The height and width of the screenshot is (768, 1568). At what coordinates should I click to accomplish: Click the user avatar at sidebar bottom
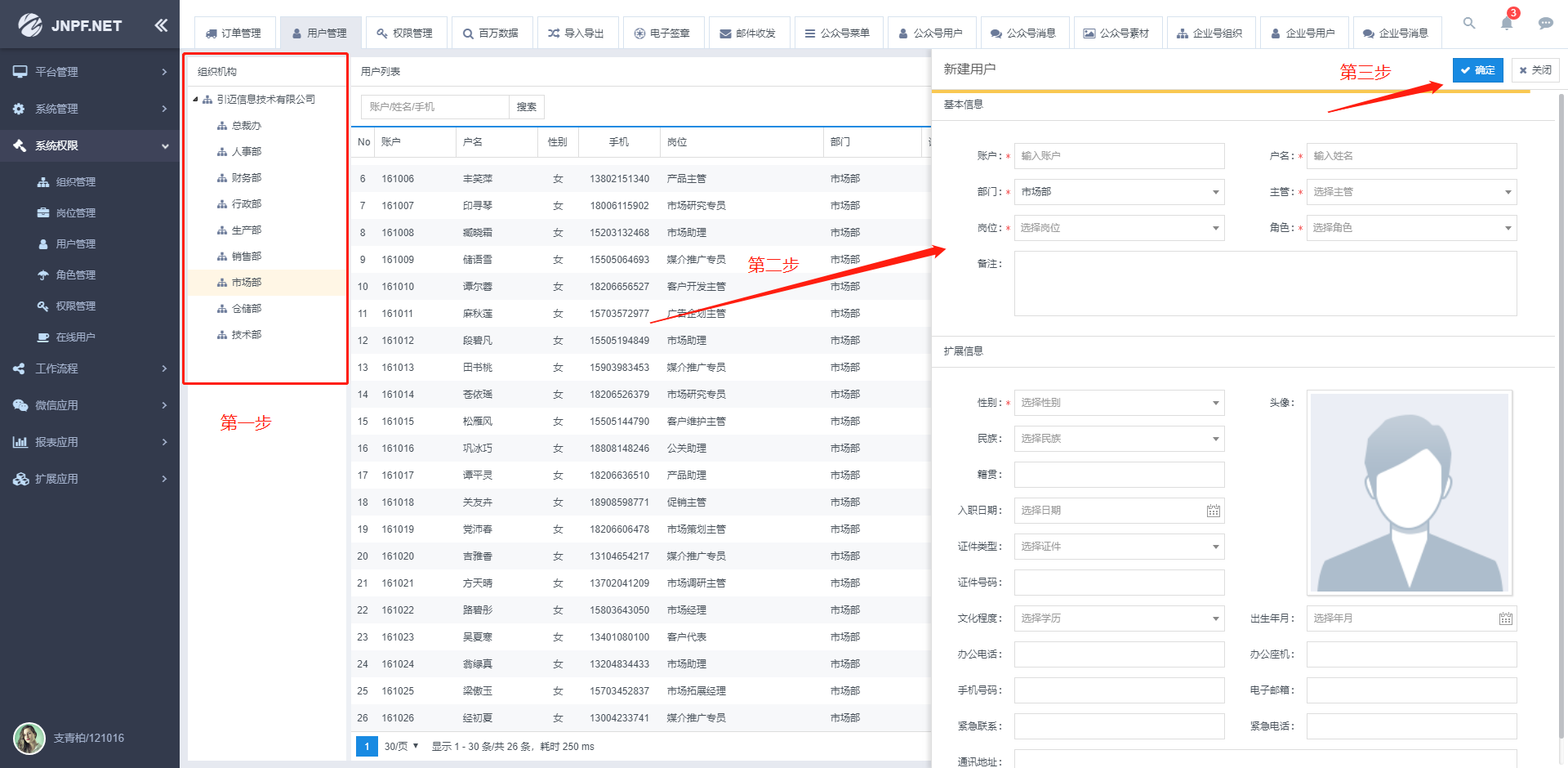coord(29,738)
